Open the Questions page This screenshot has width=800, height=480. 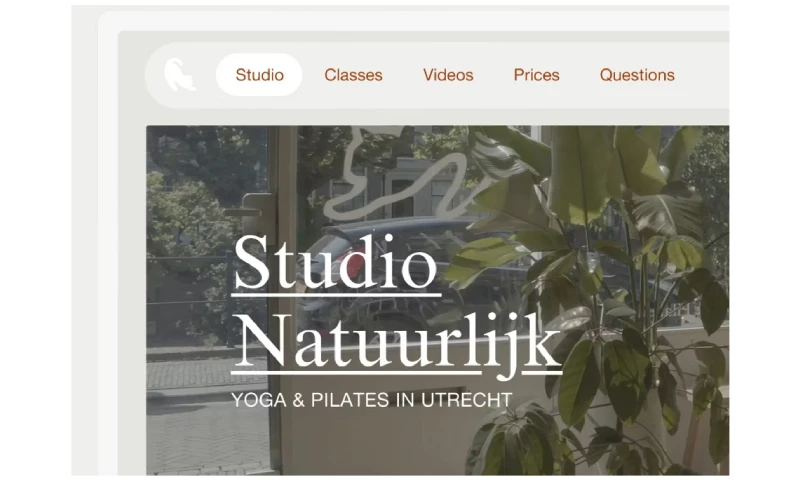pyautogui.click(x=637, y=75)
